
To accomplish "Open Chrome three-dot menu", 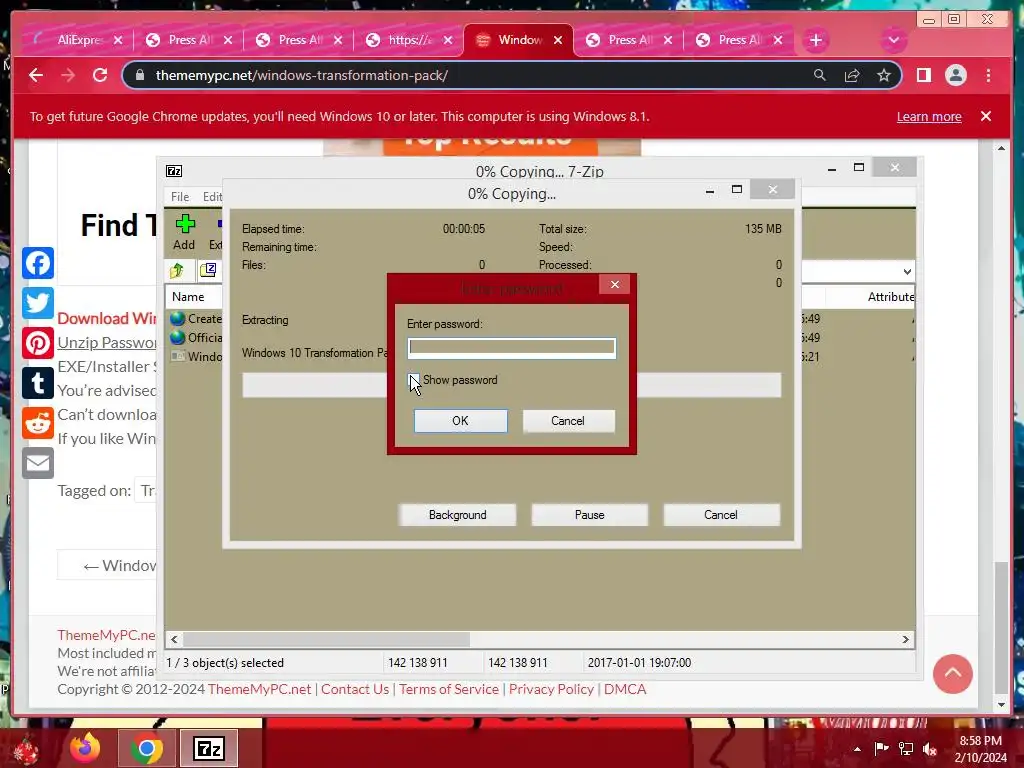I will tap(988, 76).
